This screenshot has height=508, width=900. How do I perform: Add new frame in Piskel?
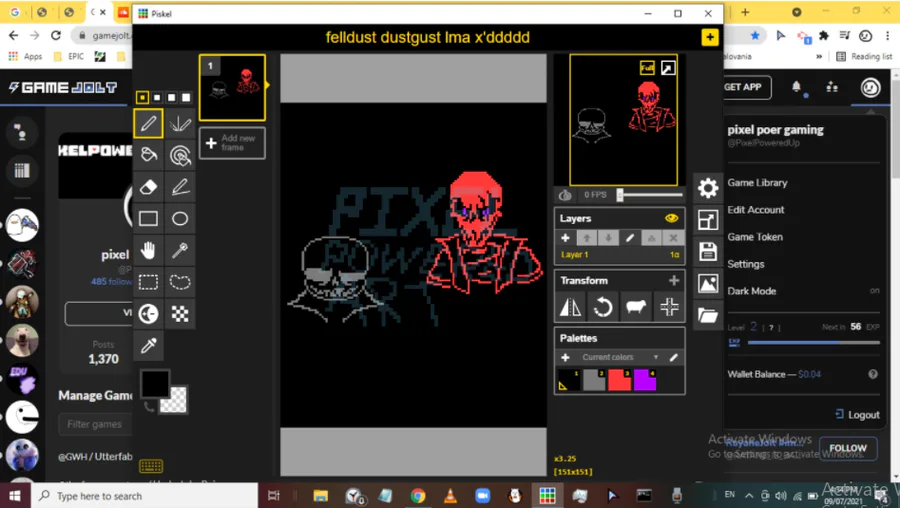tap(232, 142)
